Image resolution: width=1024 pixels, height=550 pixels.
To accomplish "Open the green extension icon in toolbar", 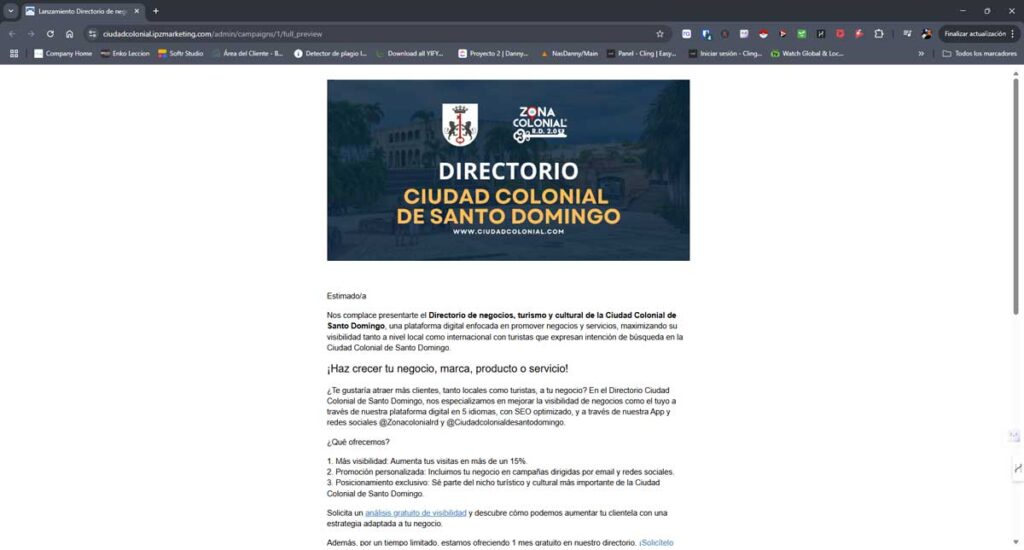I will coord(801,34).
